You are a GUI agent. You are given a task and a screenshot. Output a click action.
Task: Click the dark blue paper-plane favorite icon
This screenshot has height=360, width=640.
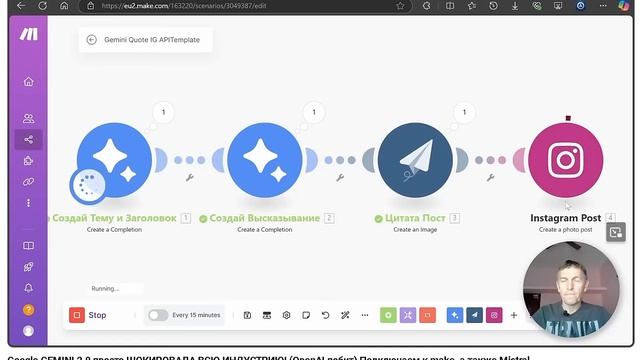[474, 315]
